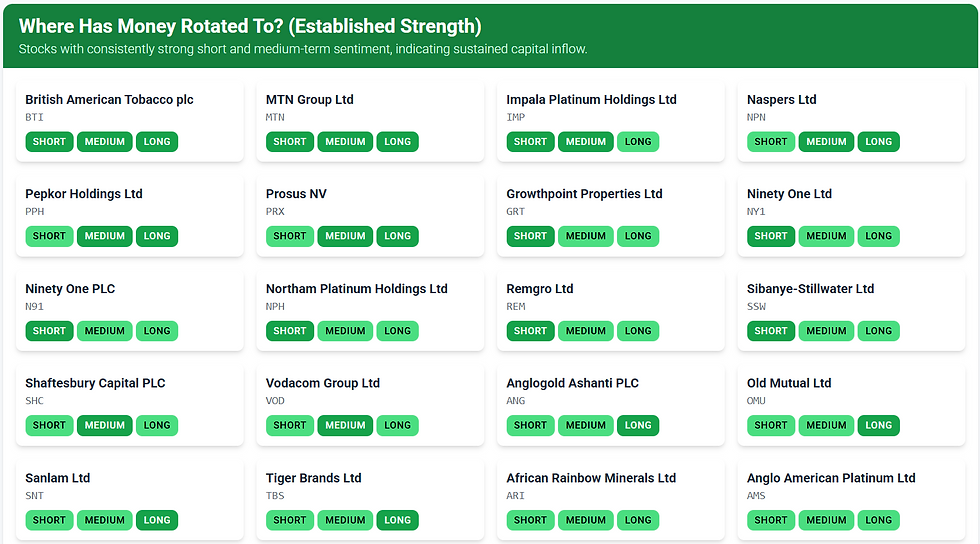Viewport: 980px width, 544px height.
Task: Click LONG badge on Tiger Brands card
Action: tap(398, 520)
